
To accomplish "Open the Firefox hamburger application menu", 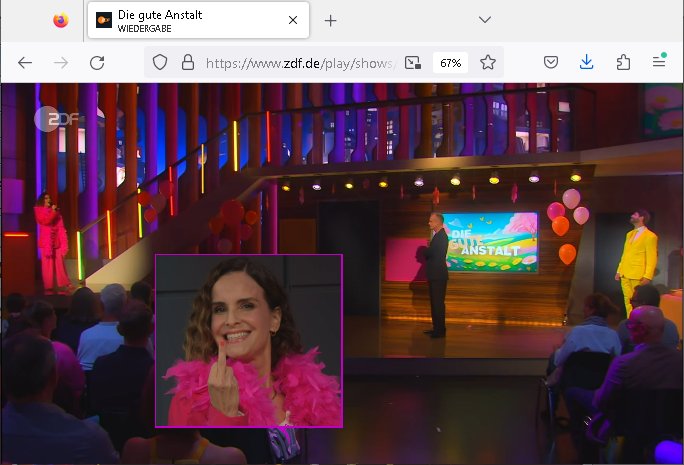I will pos(659,62).
